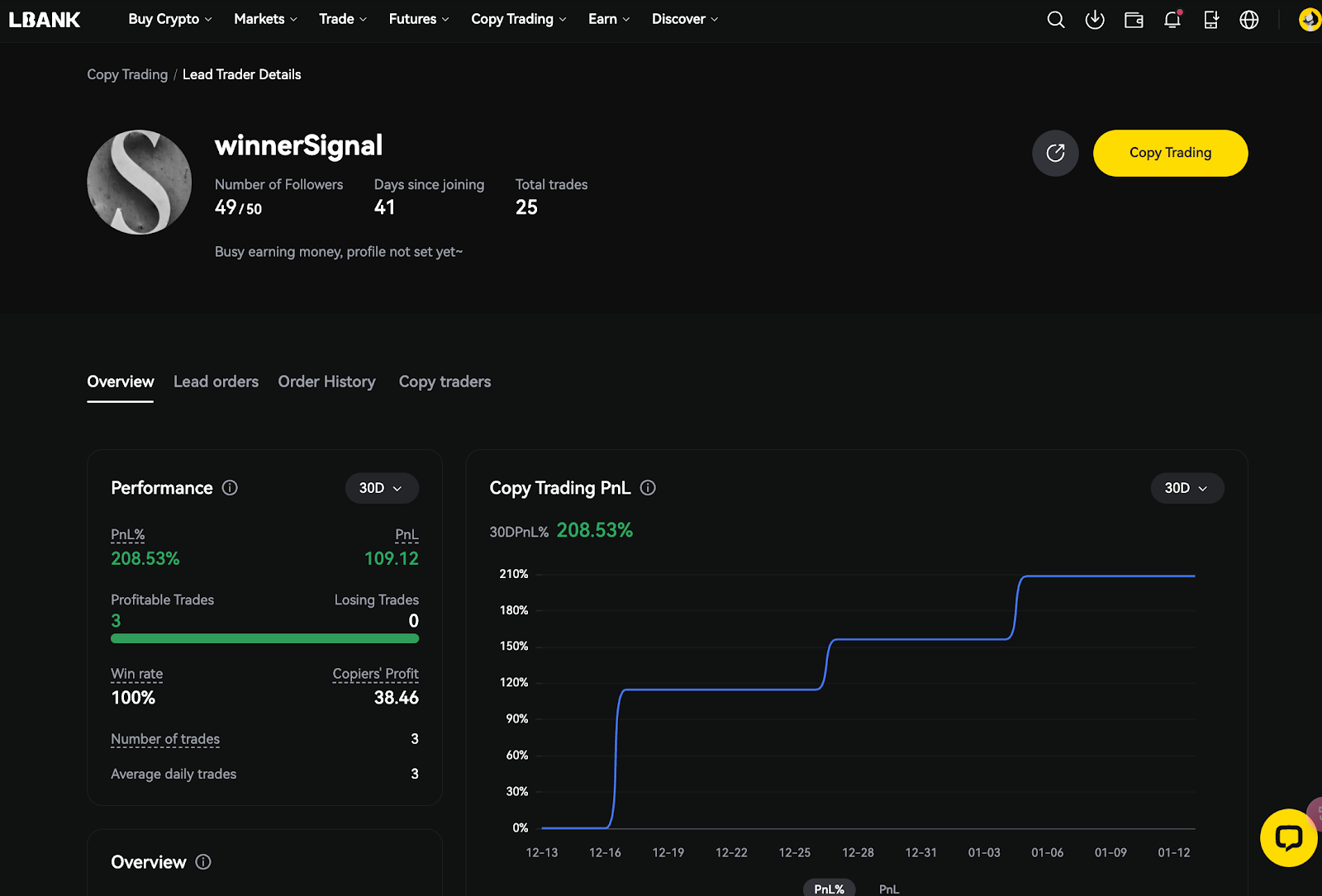Expand the Copy Trading PnL 30D dropdown
This screenshot has height=896, width=1322.
click(1186, 488)
